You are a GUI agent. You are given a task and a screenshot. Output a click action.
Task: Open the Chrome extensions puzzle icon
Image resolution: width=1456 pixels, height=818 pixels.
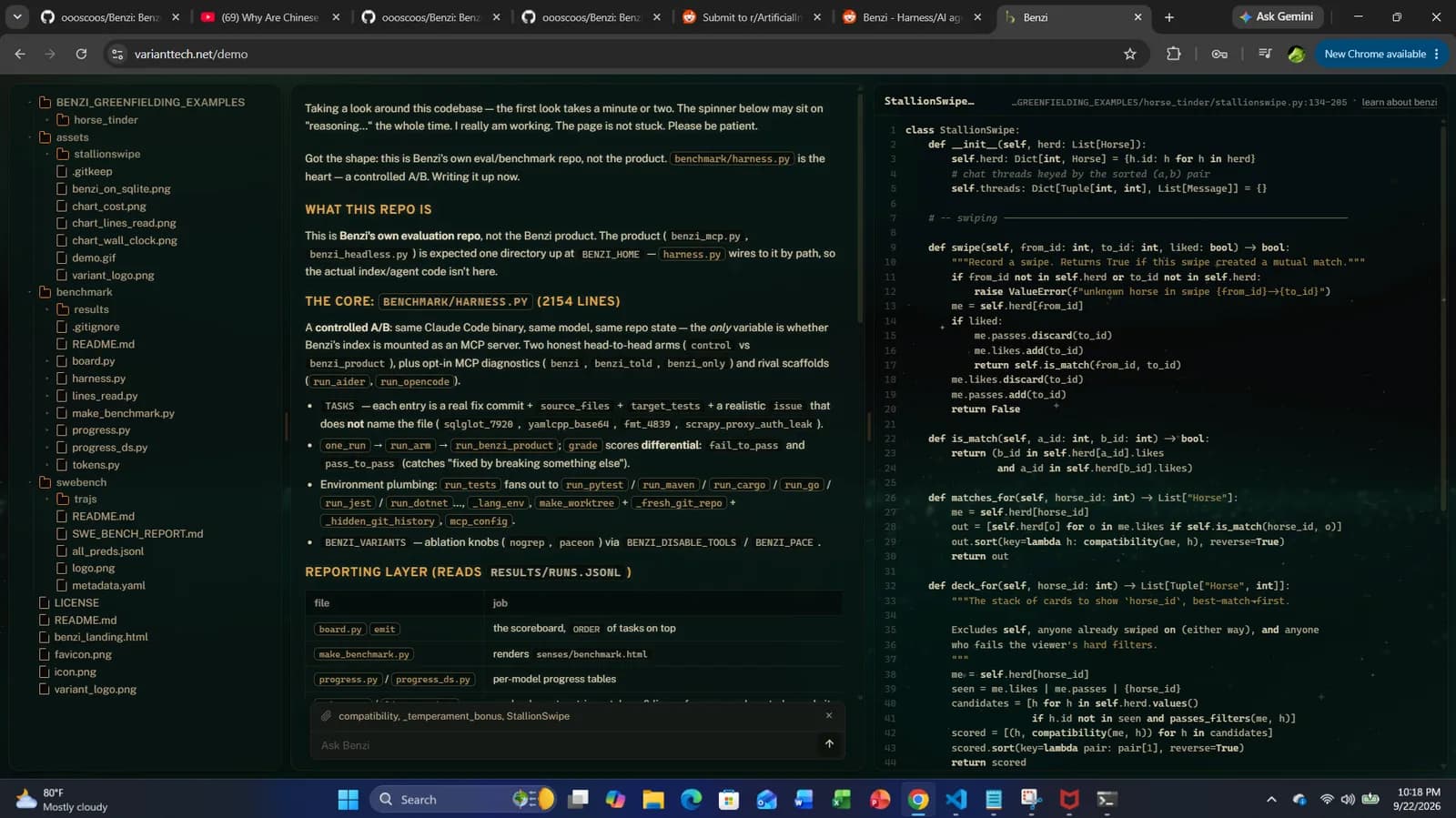click(1174, 55)
